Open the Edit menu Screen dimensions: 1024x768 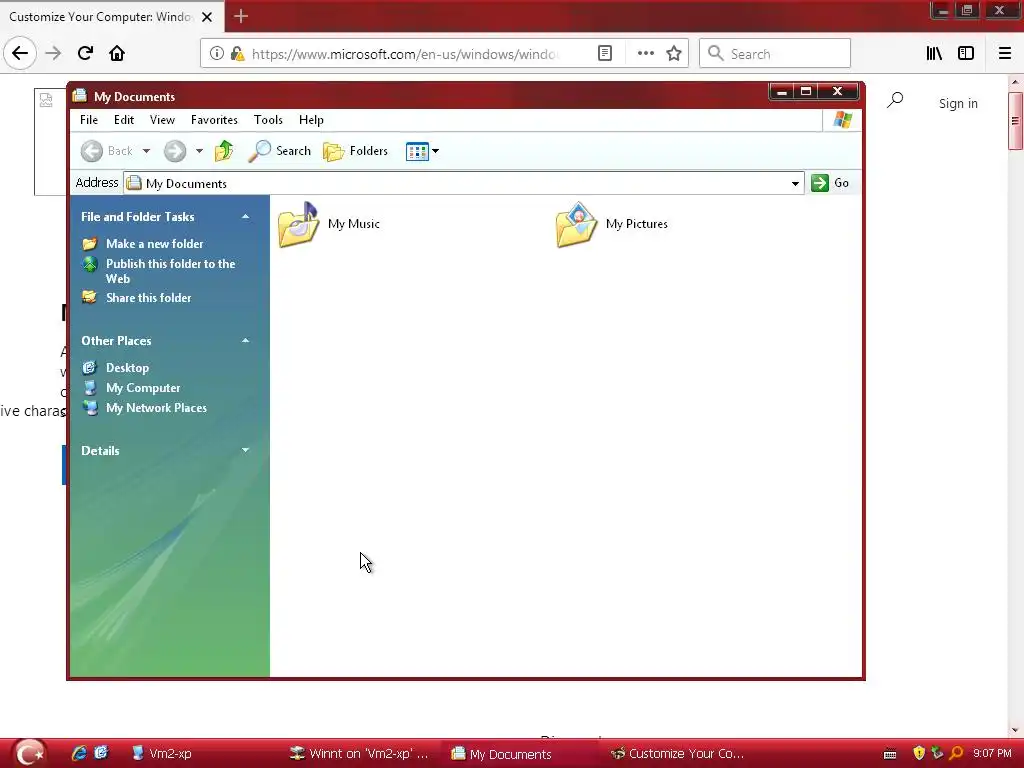123,120
